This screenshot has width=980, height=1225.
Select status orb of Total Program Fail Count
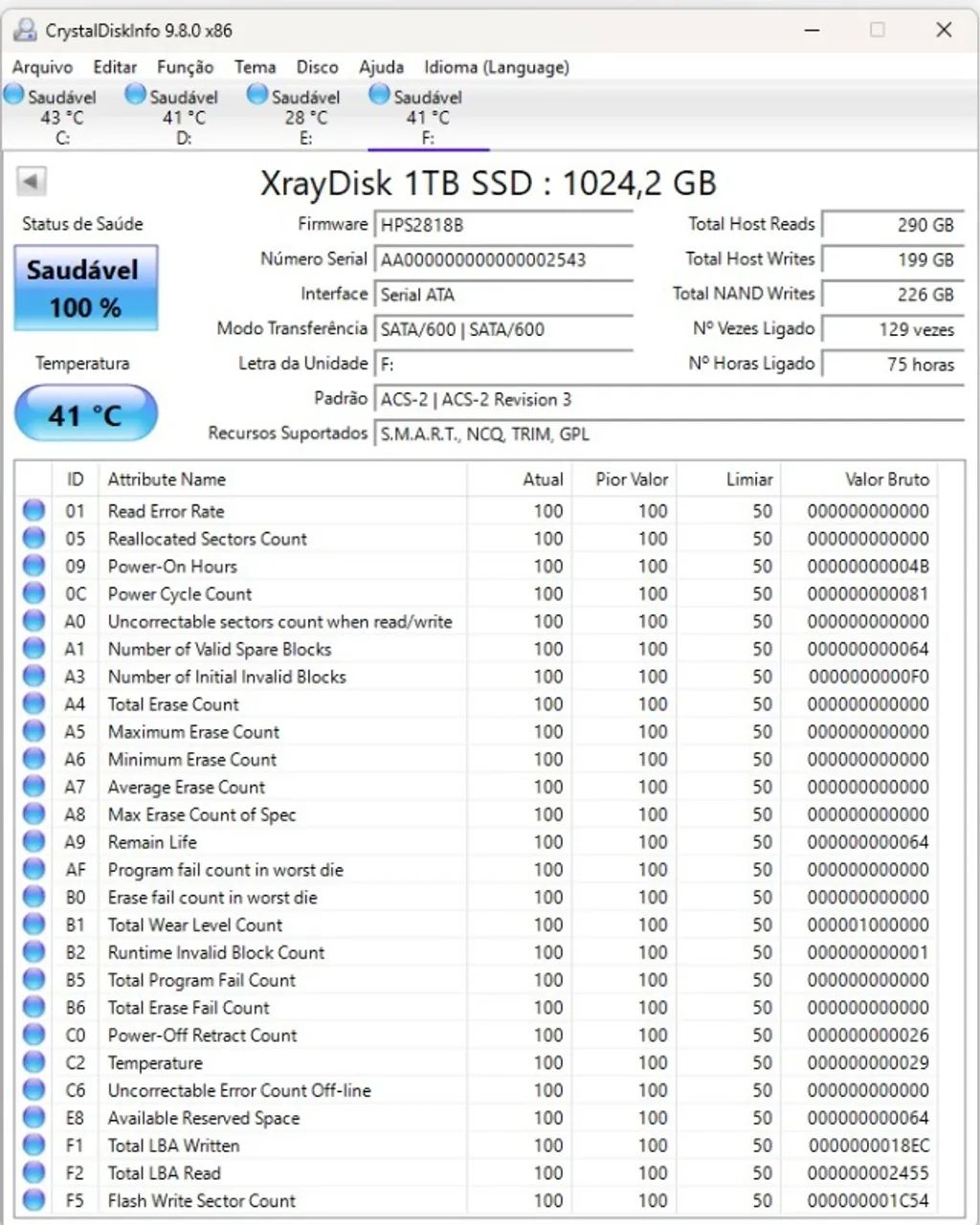(34, 980)
